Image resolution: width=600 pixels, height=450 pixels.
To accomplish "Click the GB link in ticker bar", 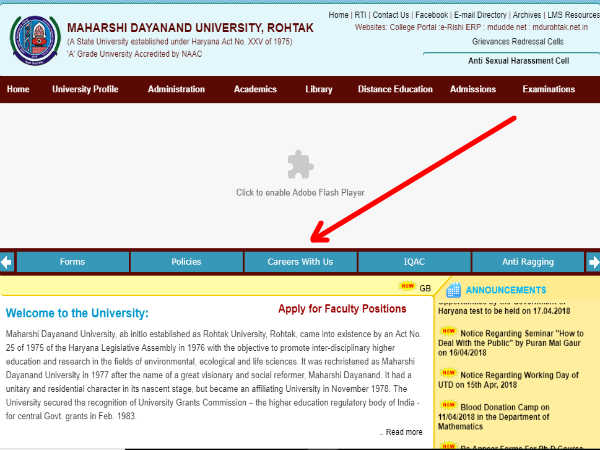I will [425, 288].
